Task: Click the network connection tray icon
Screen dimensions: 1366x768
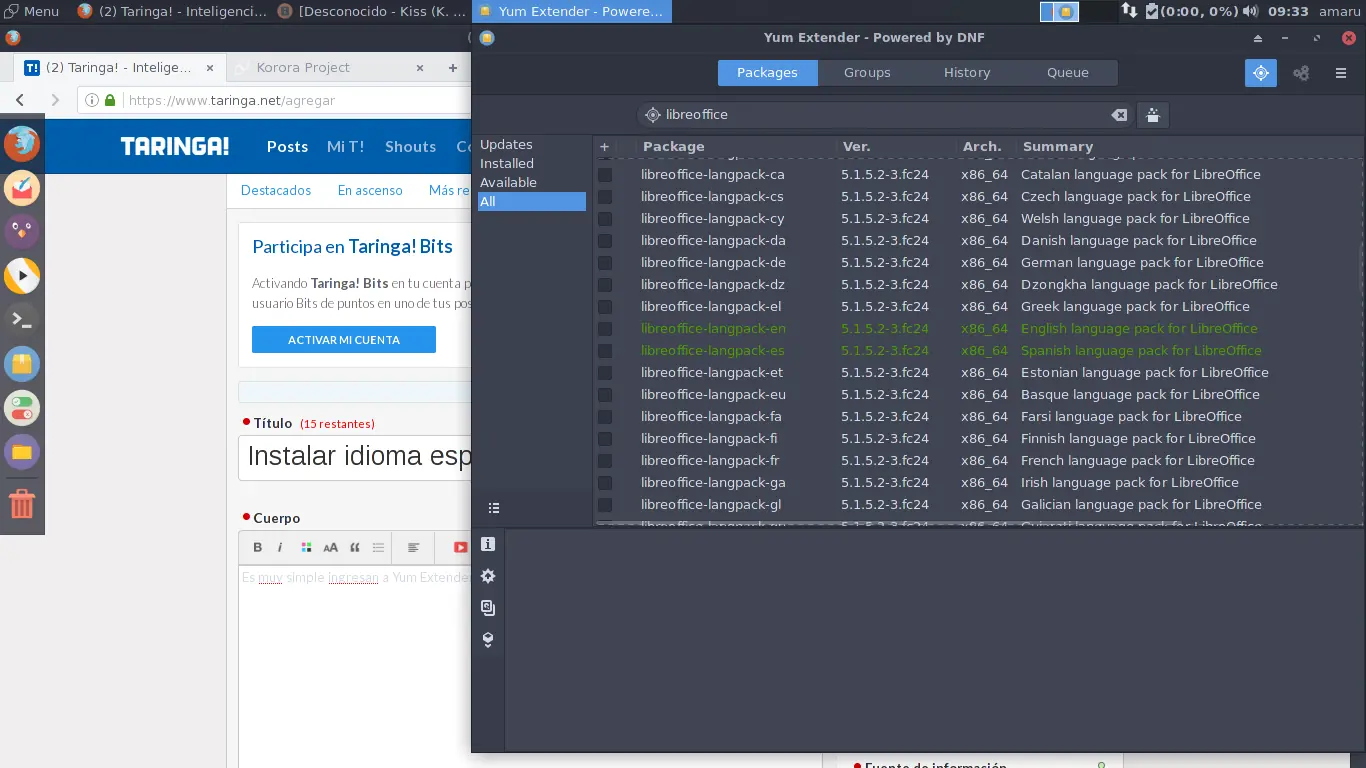Action: [1129, 11]
